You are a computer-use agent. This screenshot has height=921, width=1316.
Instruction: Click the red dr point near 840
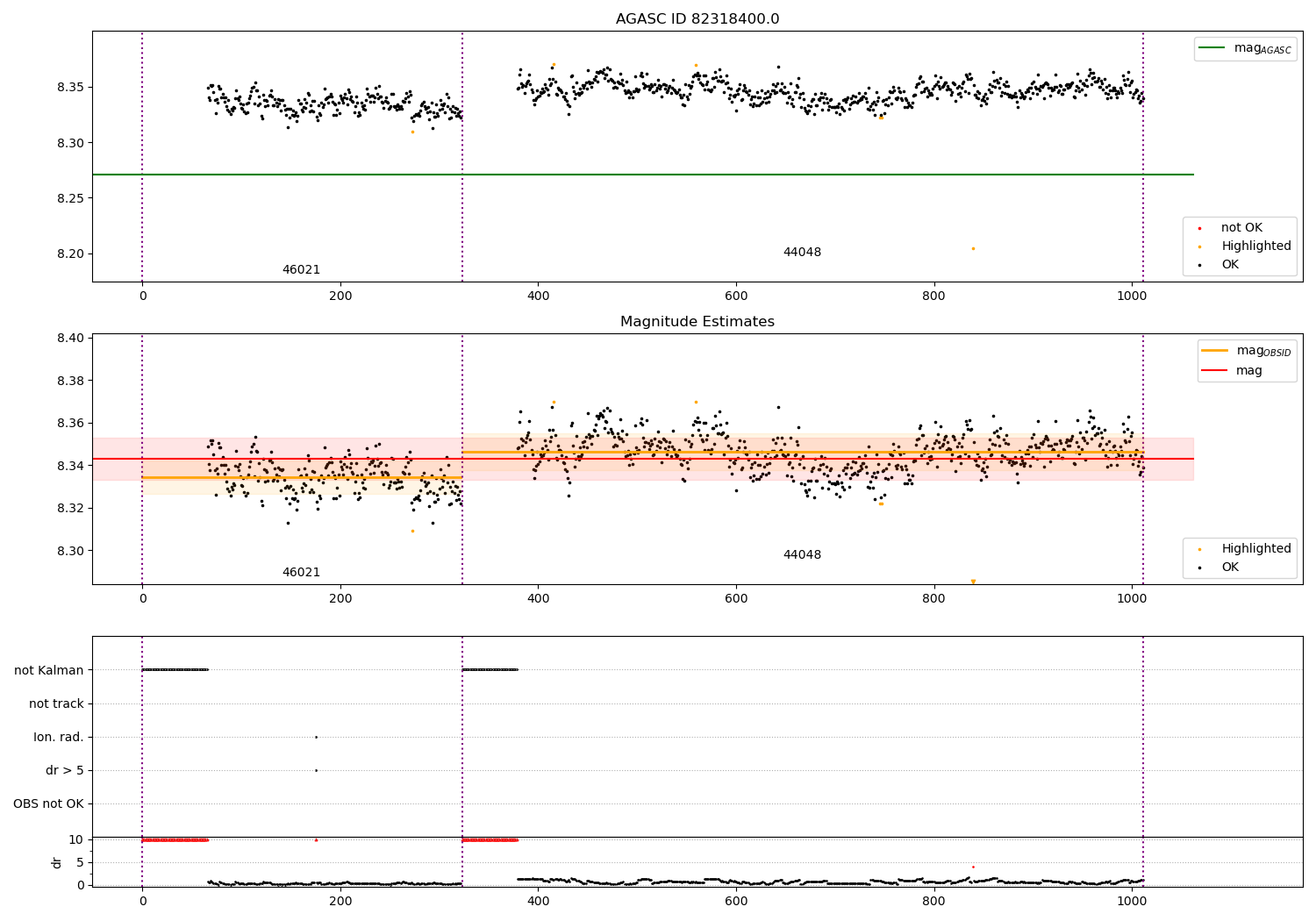click(973, 867)
